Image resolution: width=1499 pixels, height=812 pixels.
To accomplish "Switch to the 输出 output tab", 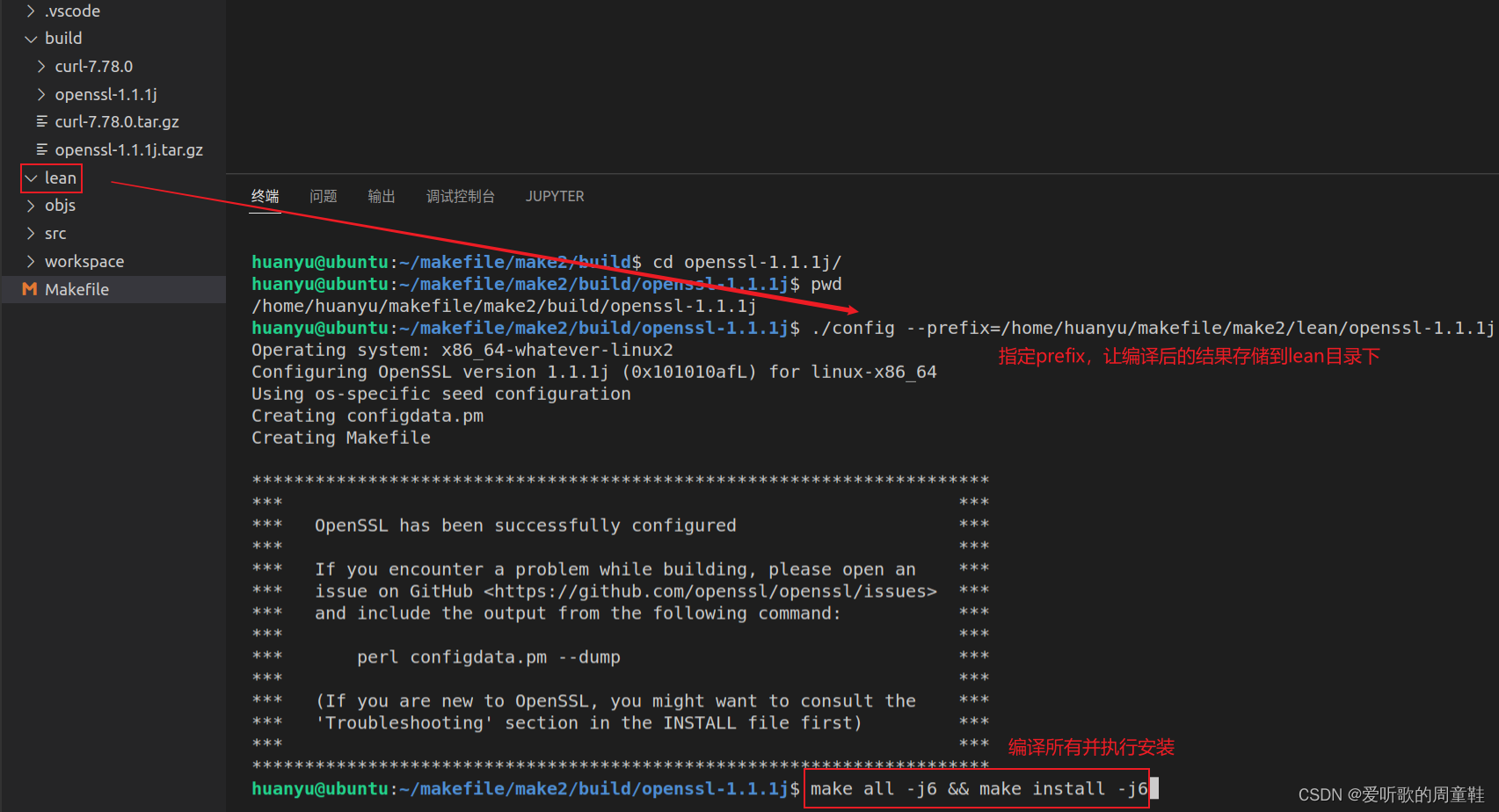I will point(382,196).
